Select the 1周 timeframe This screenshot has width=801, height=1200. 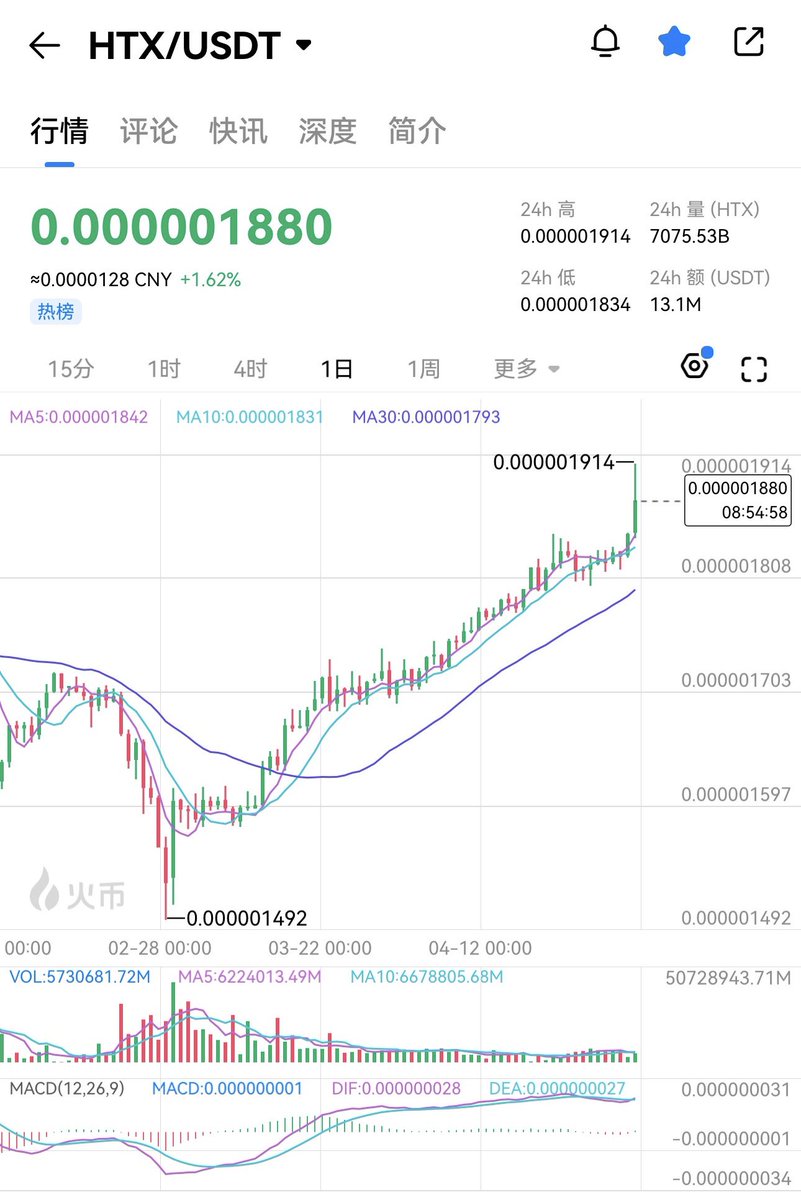(423, 369)
